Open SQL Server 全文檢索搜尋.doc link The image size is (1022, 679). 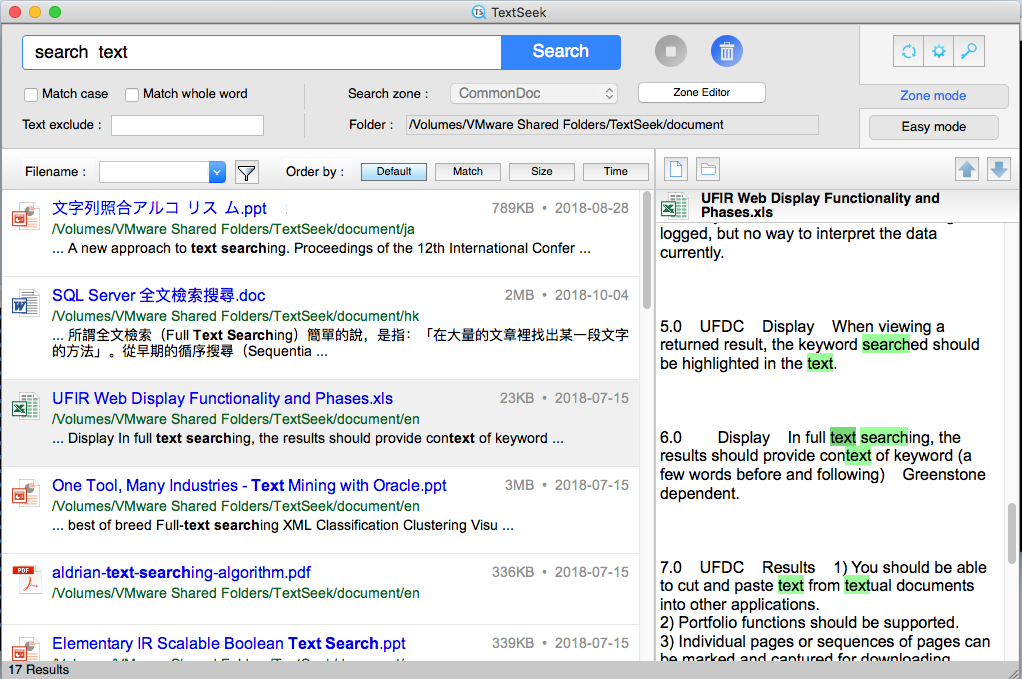point(158,295)
